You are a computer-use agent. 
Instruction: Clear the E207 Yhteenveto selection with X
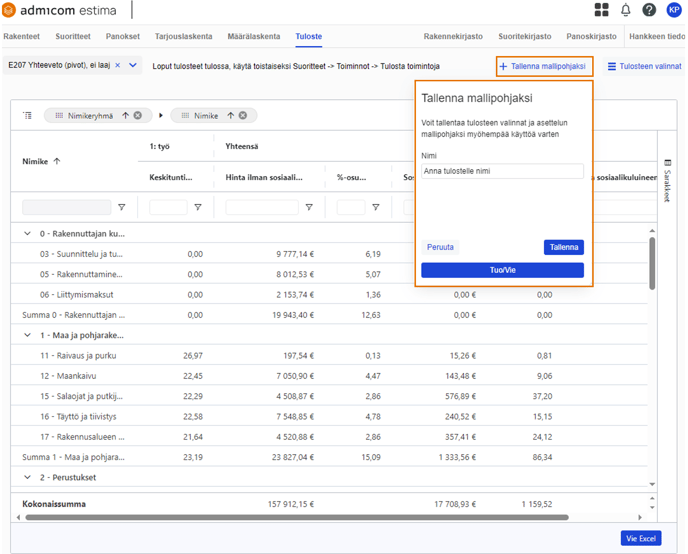click(118, 65)
